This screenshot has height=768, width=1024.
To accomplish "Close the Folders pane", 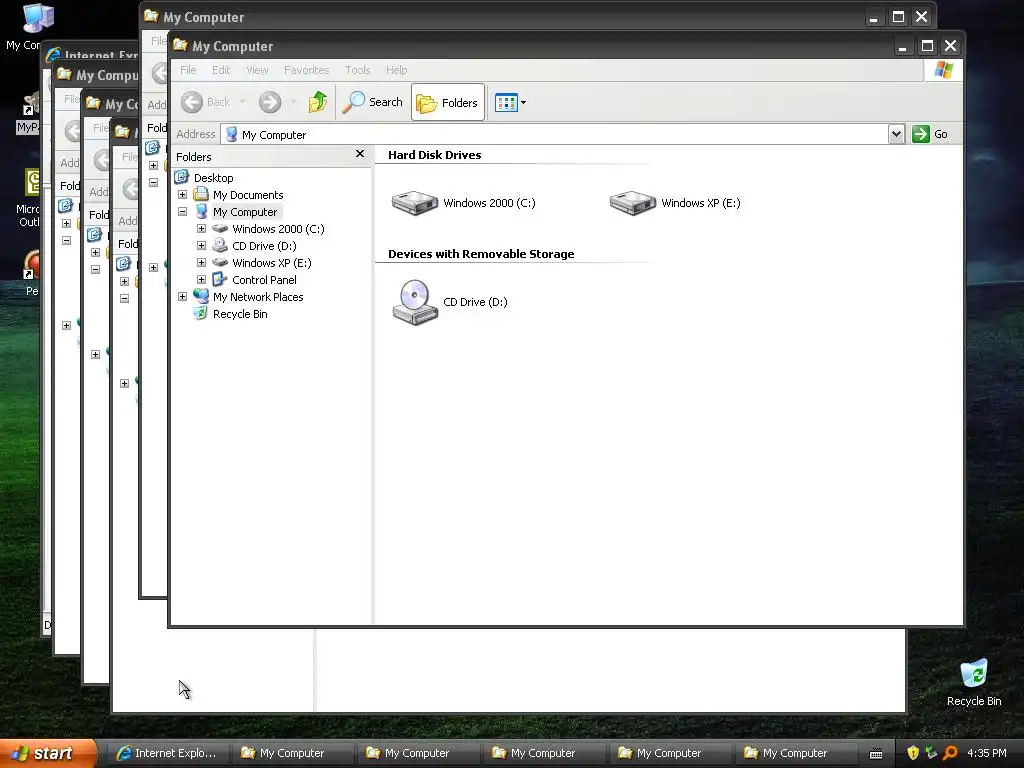I will pyautogui.click(x=360, y=154).
